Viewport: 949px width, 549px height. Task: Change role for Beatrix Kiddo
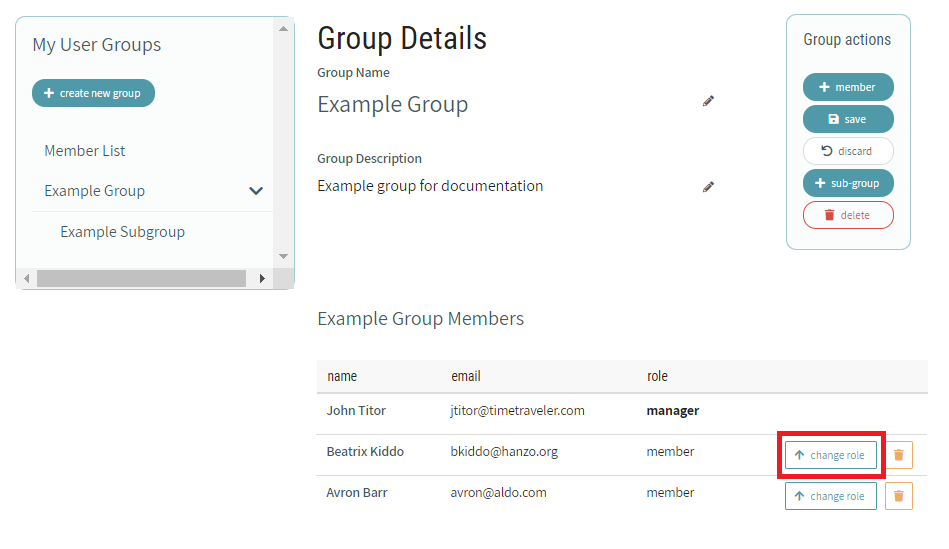click(x=830, y=455)
